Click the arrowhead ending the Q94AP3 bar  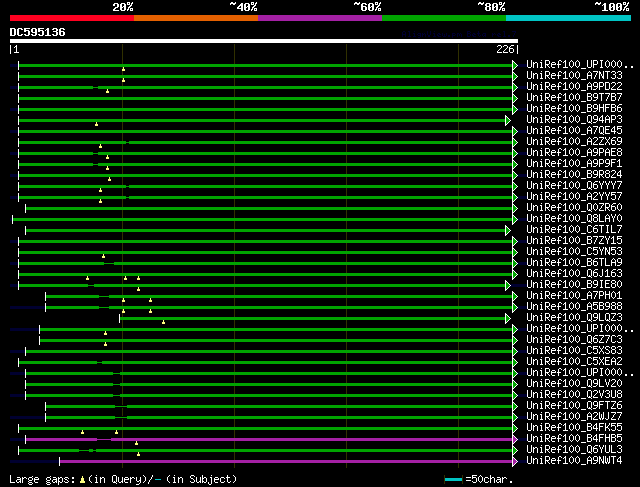coord(508,120)
